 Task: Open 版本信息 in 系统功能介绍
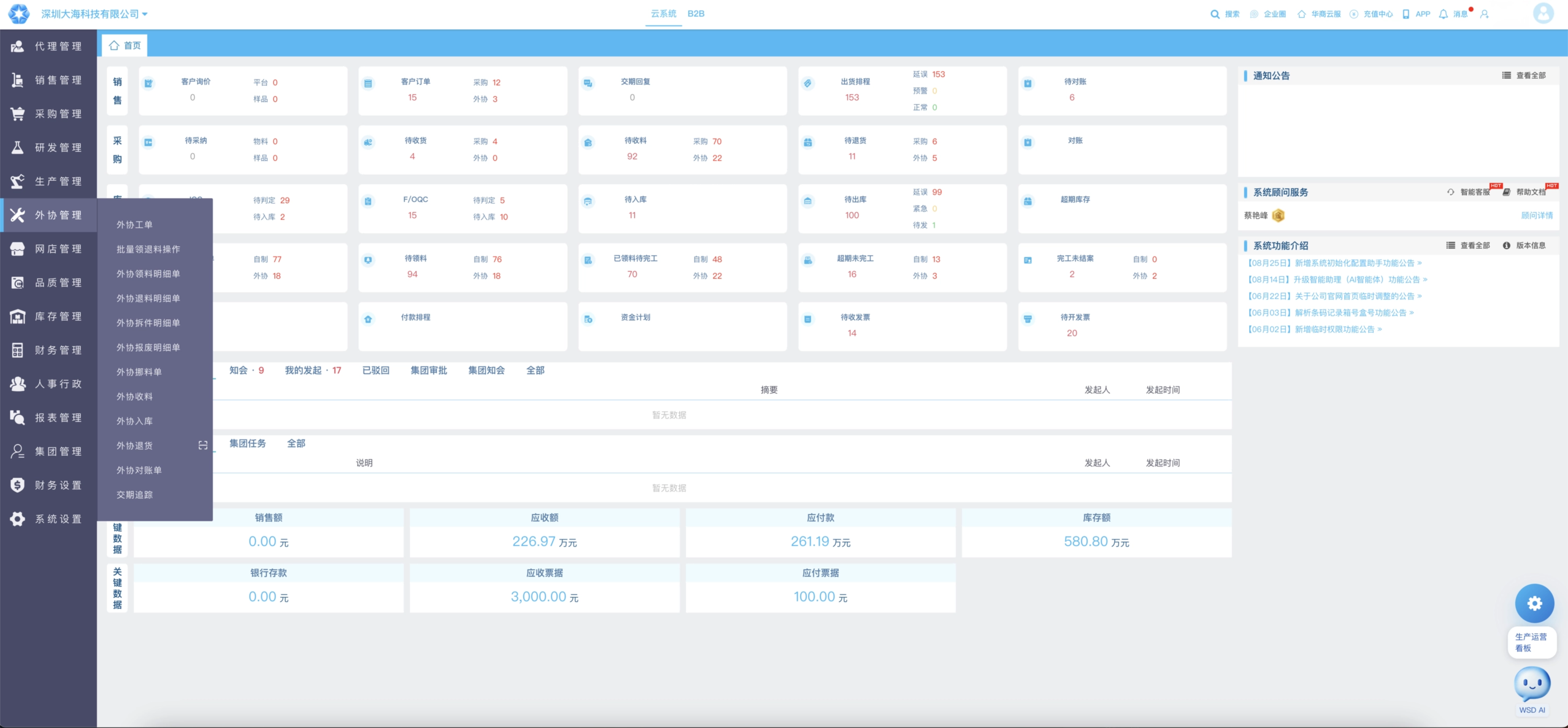[x=1524, y=246]
